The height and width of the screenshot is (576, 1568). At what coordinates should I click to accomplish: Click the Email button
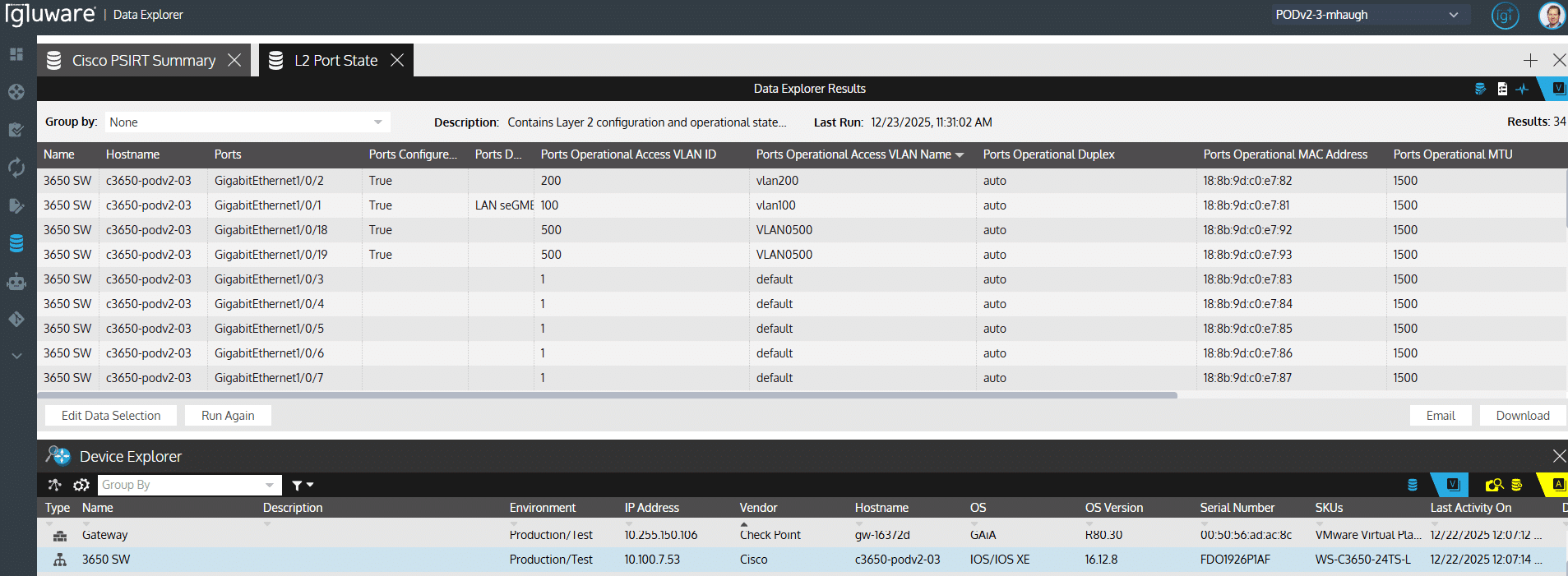tap(1441, 416)
